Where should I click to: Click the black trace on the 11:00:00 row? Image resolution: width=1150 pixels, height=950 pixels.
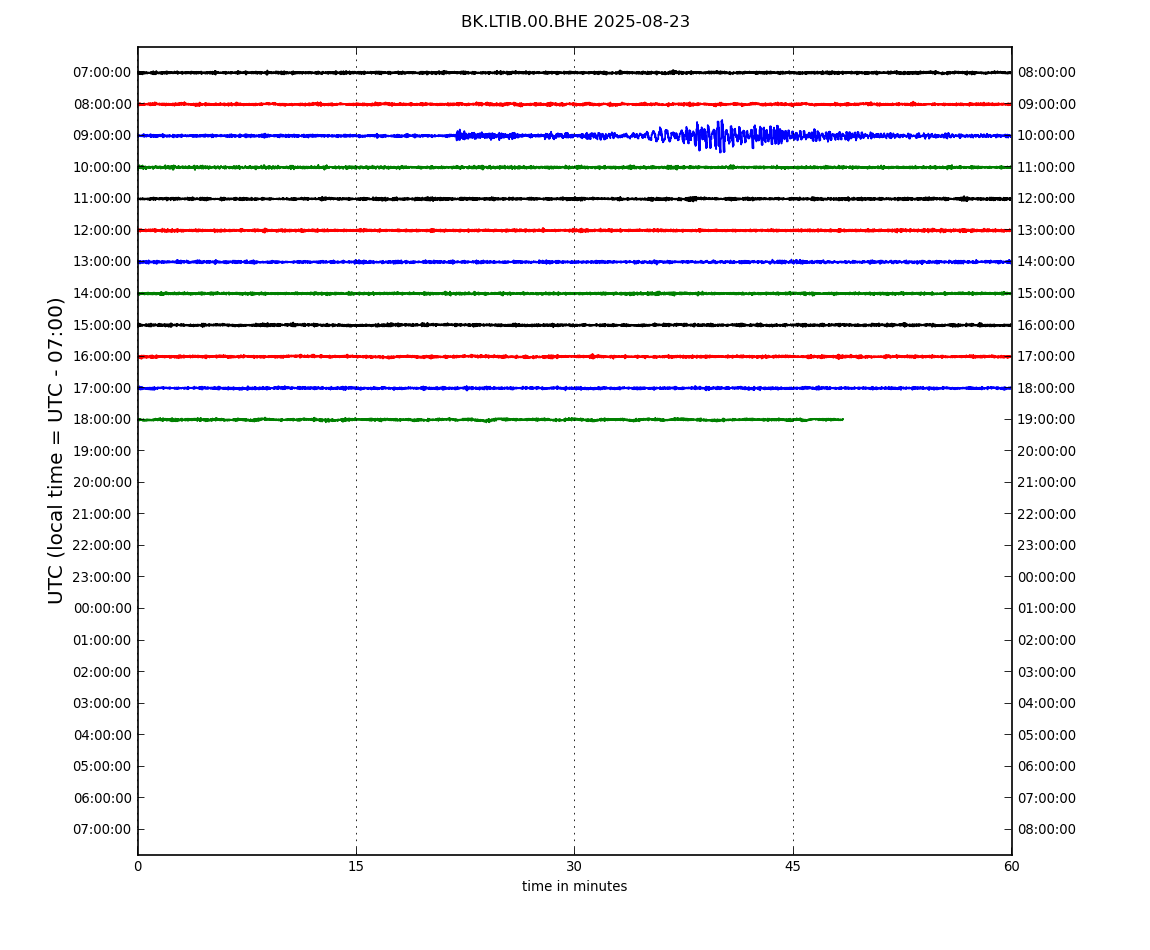click(x=574, y=199)
